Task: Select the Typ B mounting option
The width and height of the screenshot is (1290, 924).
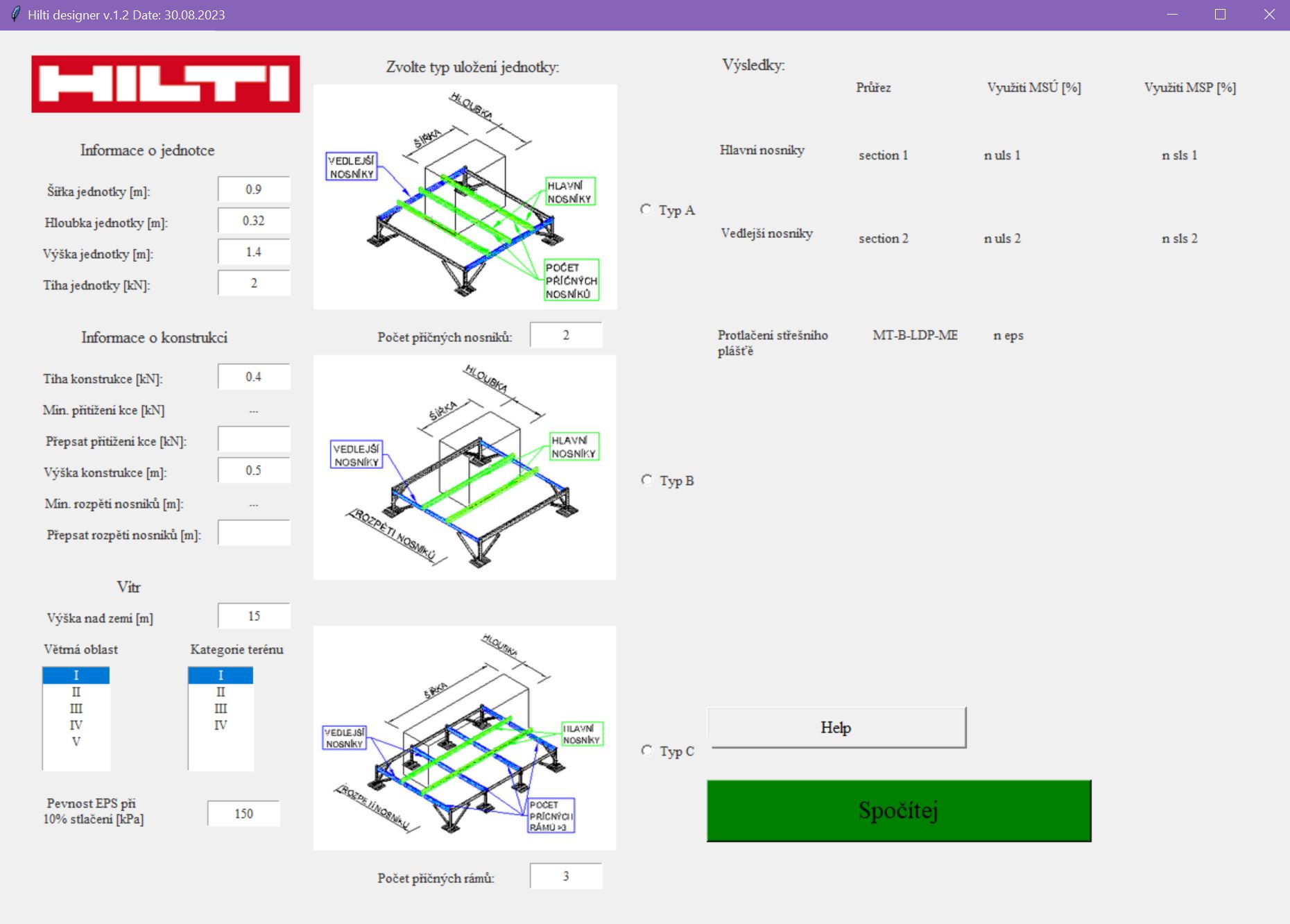Action: [646, 479]
